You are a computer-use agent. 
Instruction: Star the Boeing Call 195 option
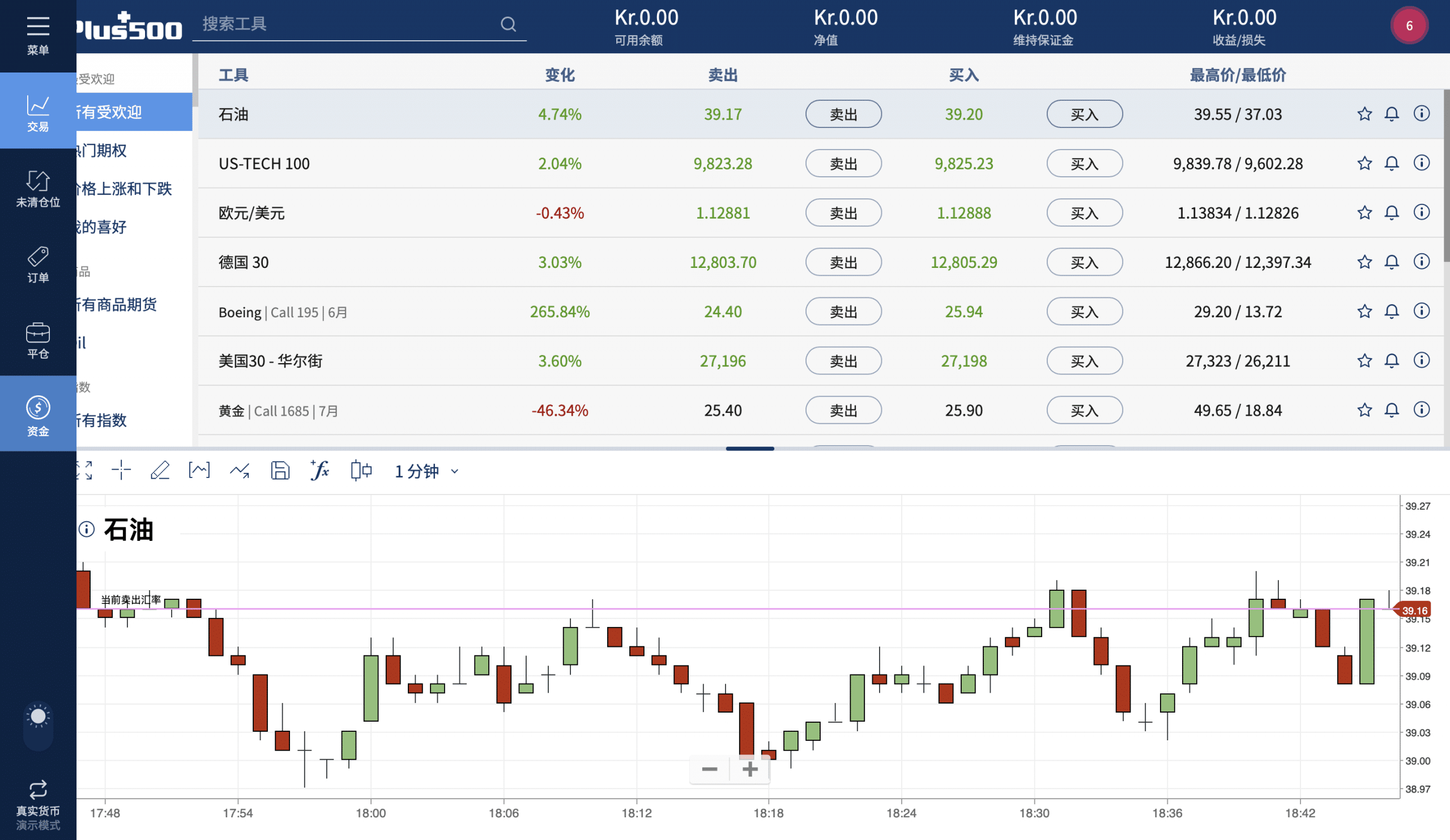pyautogui.click(x=1364, y=312)
